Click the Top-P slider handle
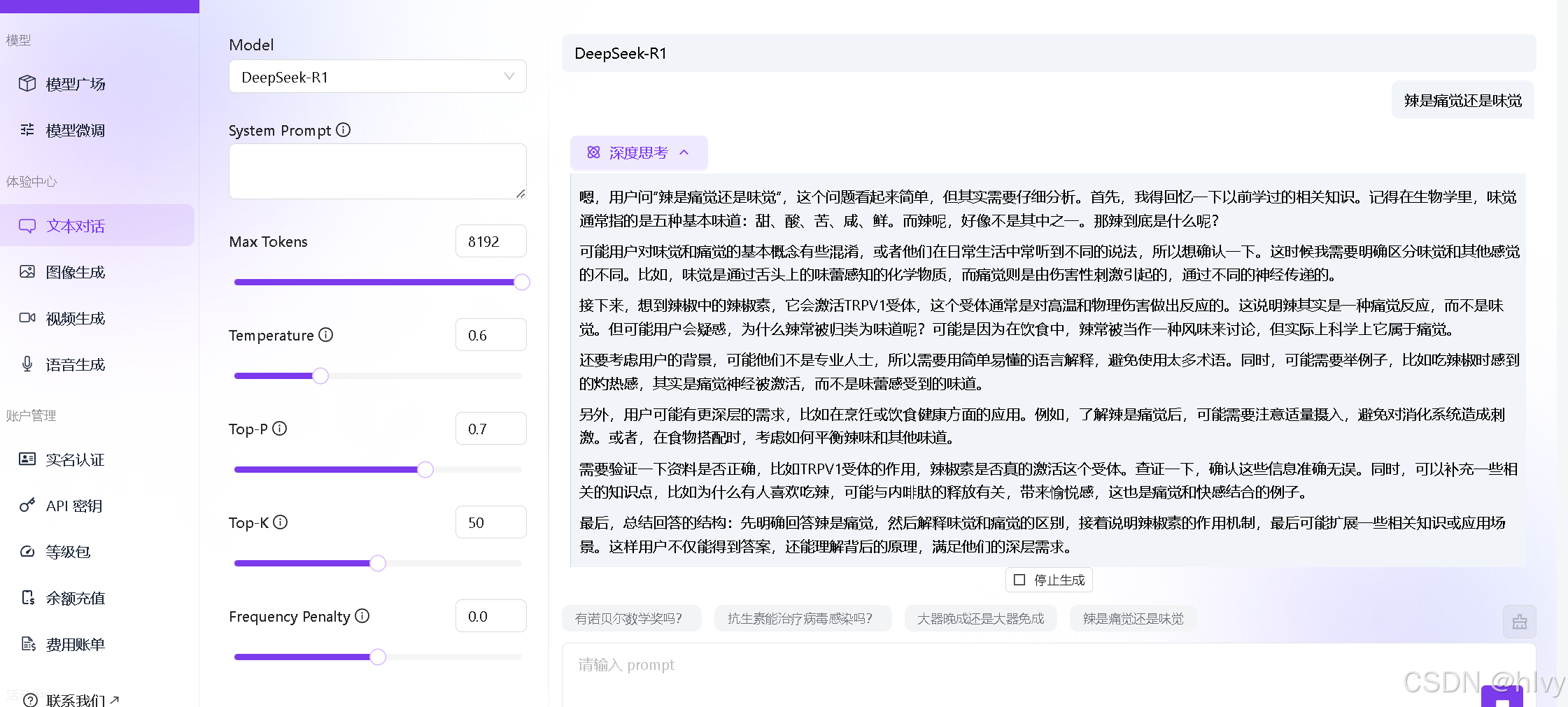The width and height of the screenshot is (1568, 707). tap(425, 469)
